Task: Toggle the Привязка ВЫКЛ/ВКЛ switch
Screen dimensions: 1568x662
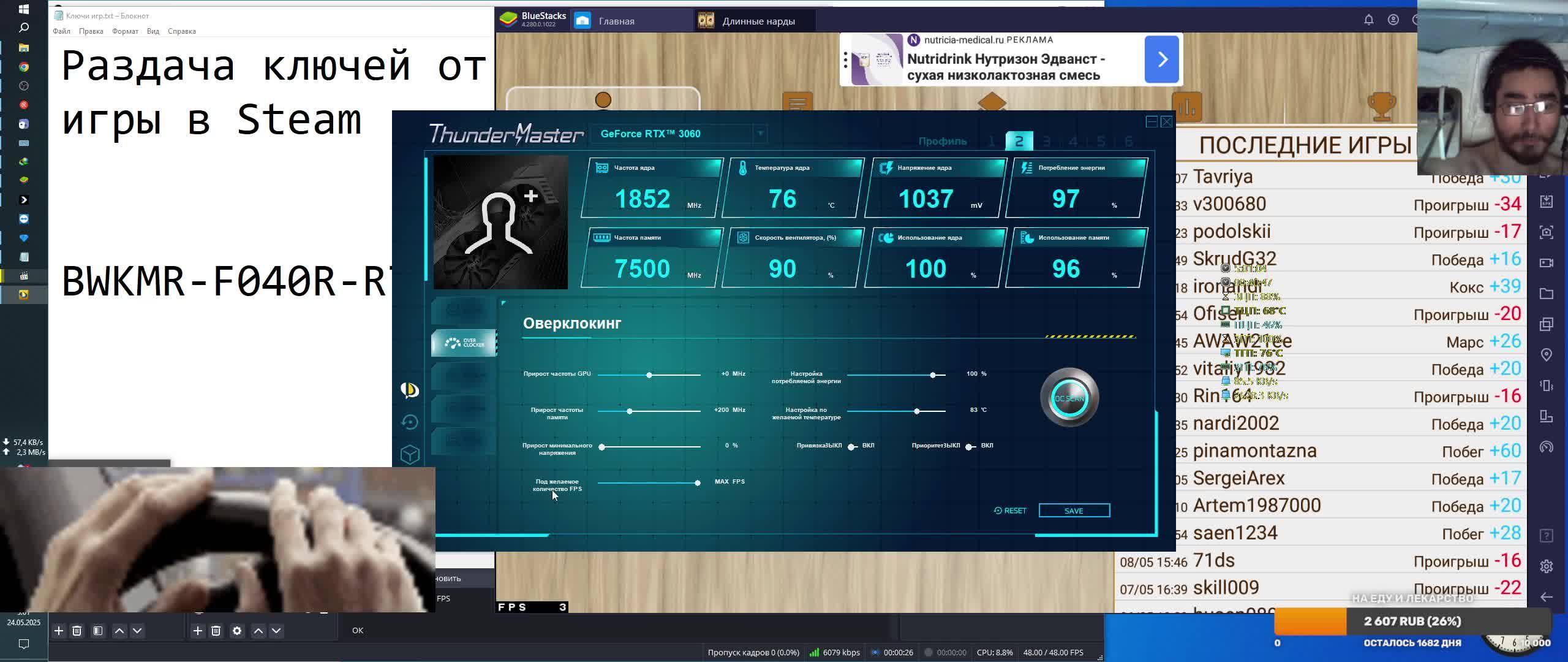Action: [x=852, y=446]
